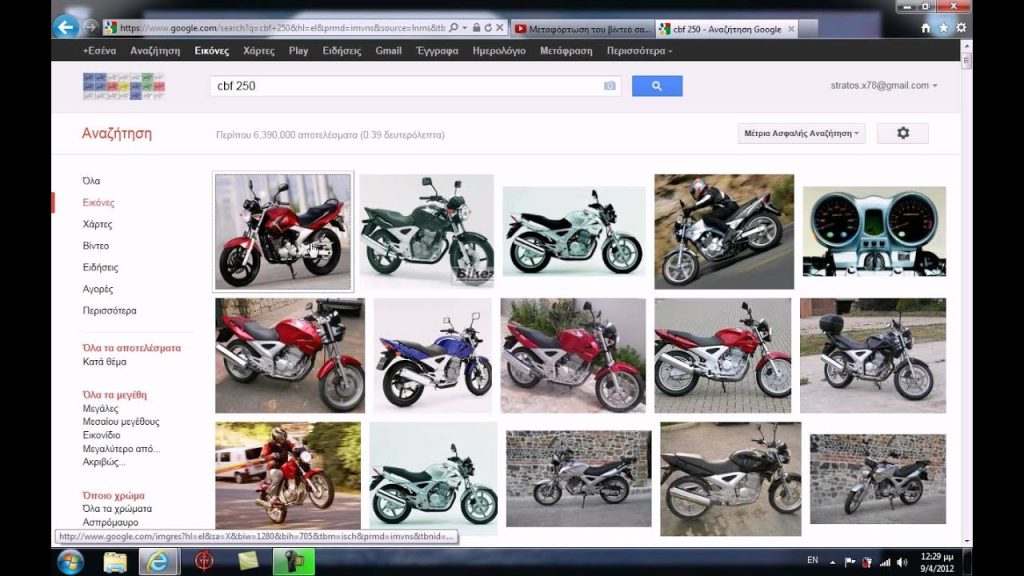Open the Μέτρια Ασφαλής Αναζήτηση dropdown
The image size is (1024, 576).
point(801,133)
